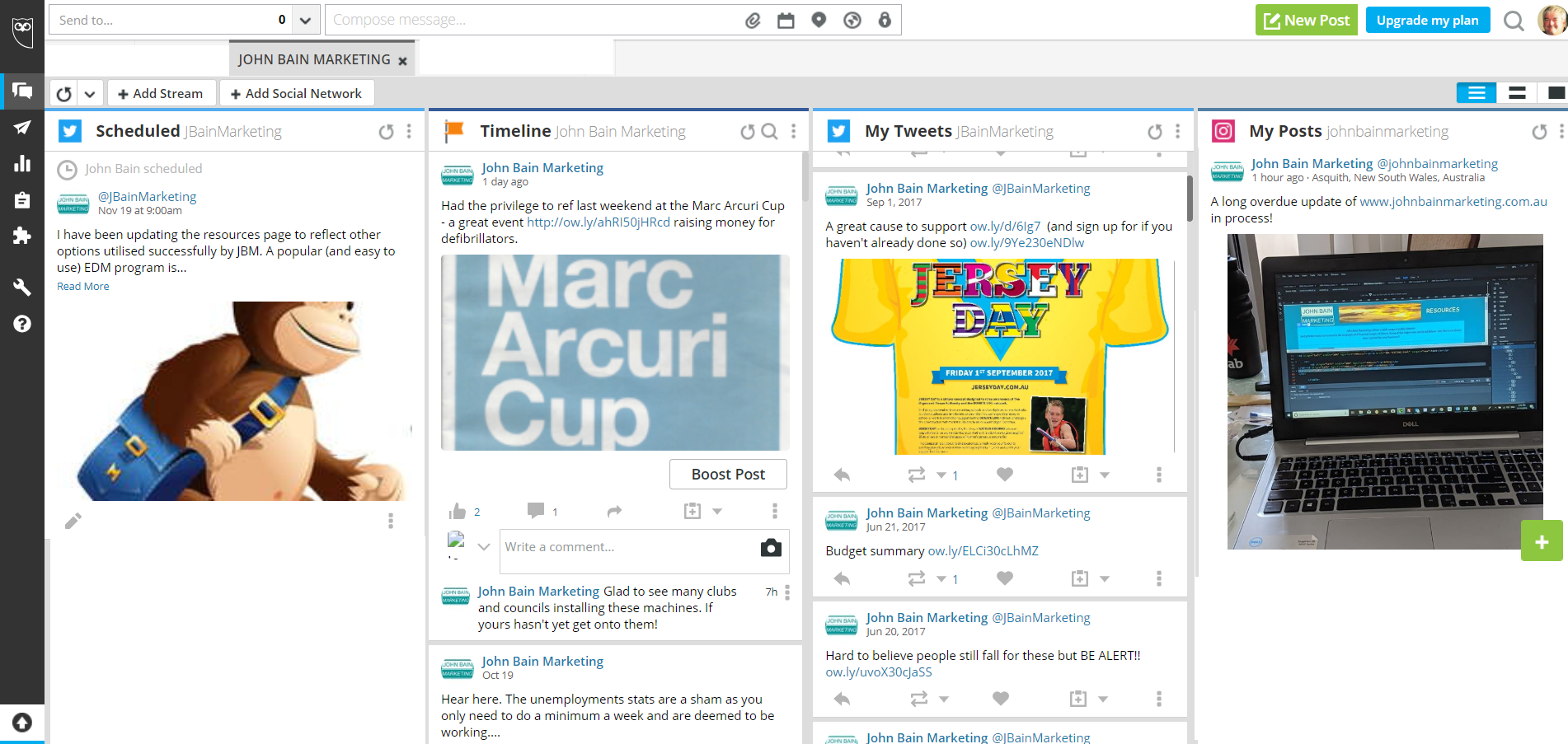Click Add Stream button
Image resolution: width=1568 pixels, height=744 pixels.
pyautogui.click(x=161, y=93)
